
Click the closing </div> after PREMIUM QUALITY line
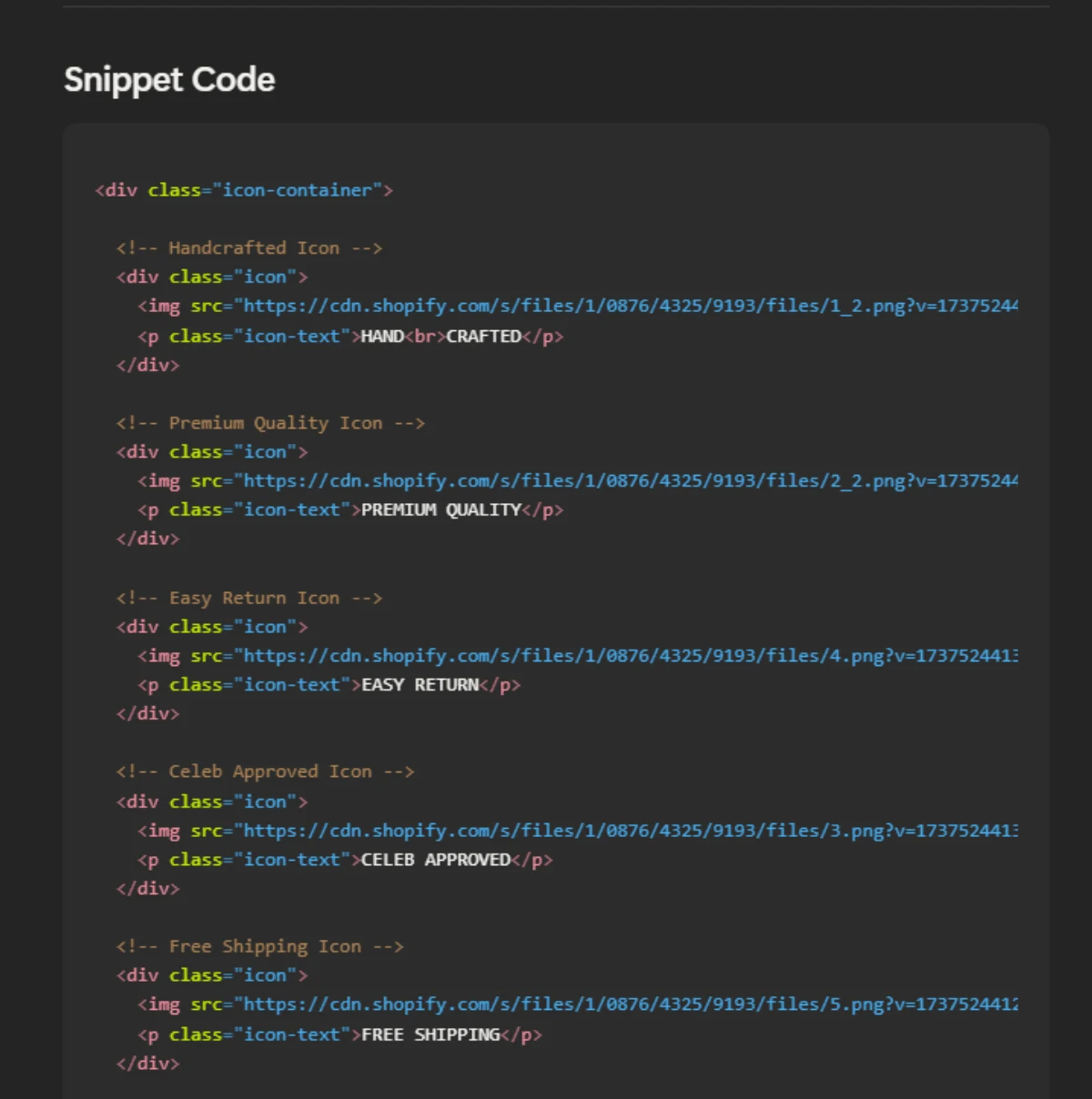(x=147, y=539)
